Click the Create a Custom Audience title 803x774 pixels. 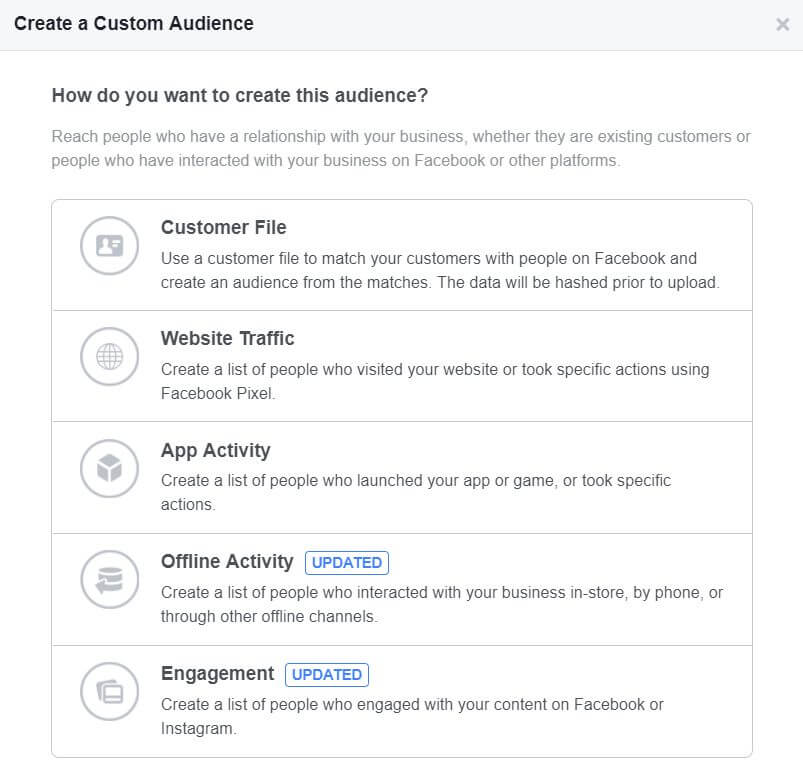click(x=133, y=23)
